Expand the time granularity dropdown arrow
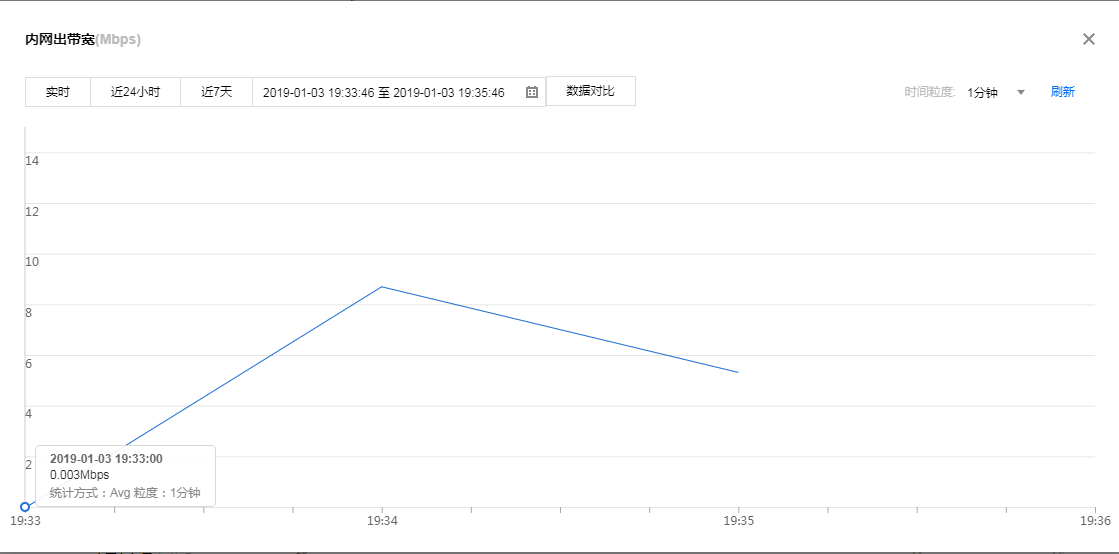The height and width of the screenshot is (554, 1119). point(1021,92)
